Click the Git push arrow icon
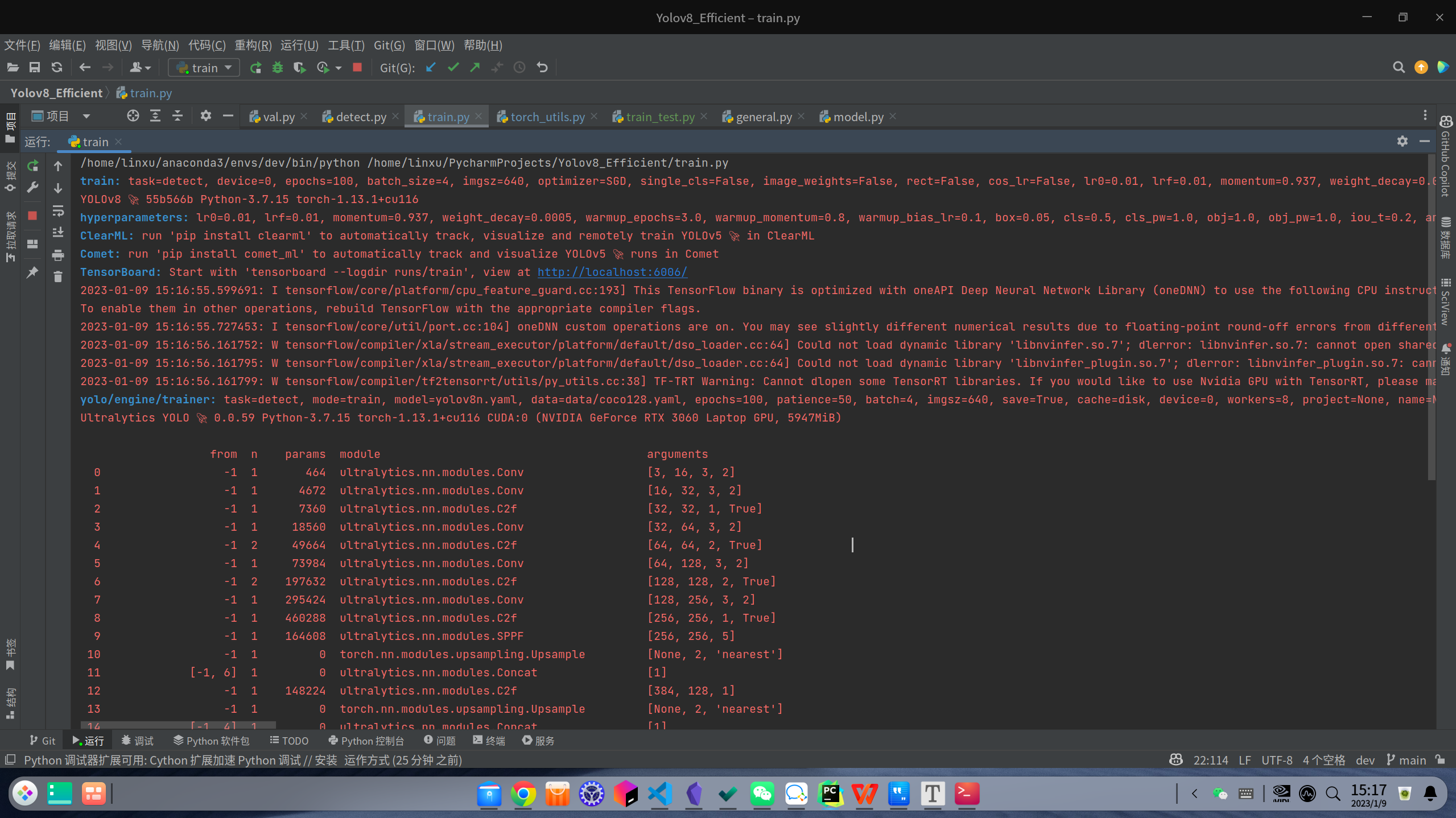Viewport: 1456px width, 818px height. [475, 68]
